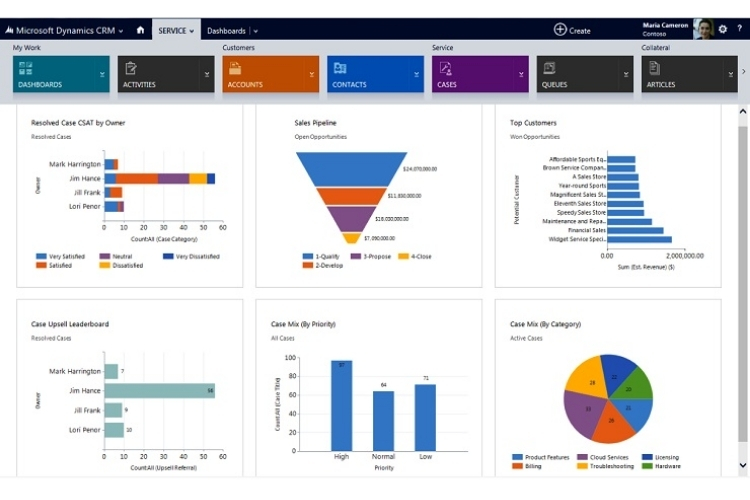Viewport: 750px width, 500px height.
Task: Expand the SERVICE area menu
Action: pos(177,31)
